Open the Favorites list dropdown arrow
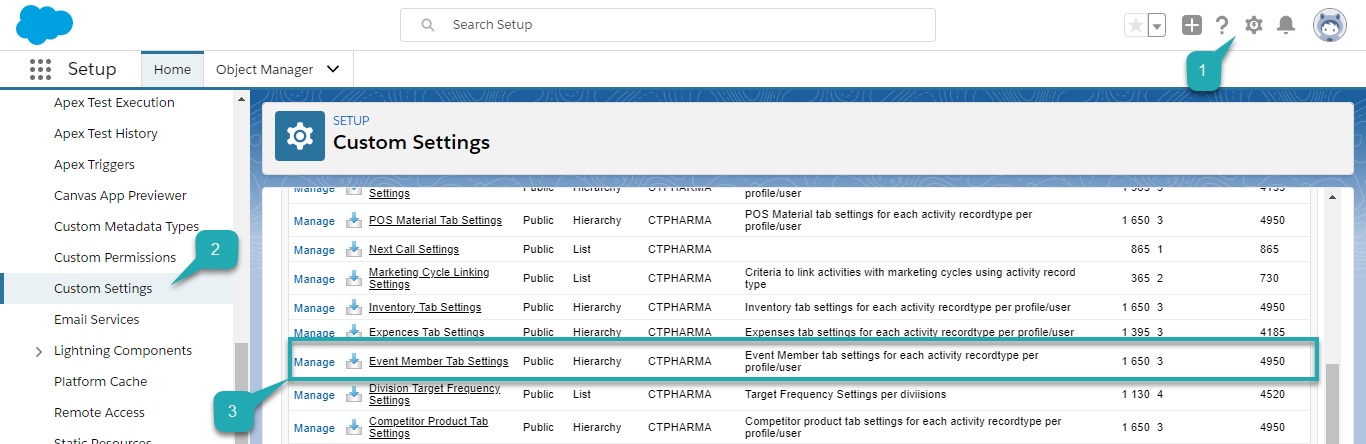Image resolution: width=1366 pixels, height=444 pixels. pyautogui.click(x=1156, y=26)
